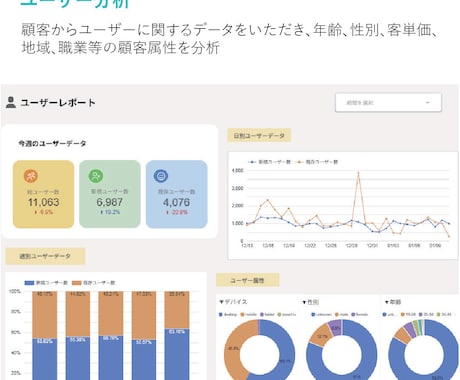Click the new users value 6,987
Screen dimensions: 460x380
pos(109,202)
